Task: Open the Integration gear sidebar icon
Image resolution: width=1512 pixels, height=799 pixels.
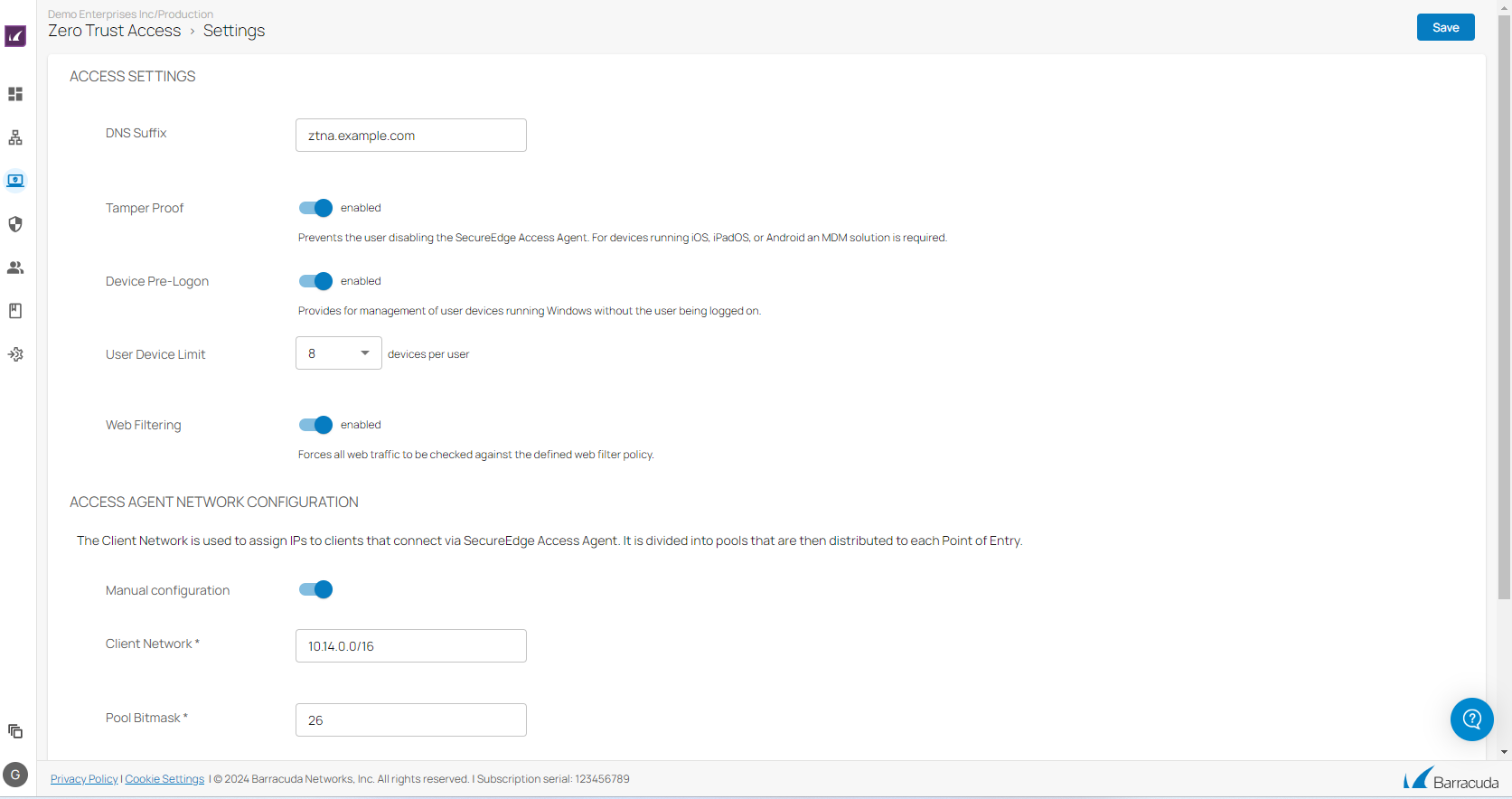Action: click(x=15, y=354)
